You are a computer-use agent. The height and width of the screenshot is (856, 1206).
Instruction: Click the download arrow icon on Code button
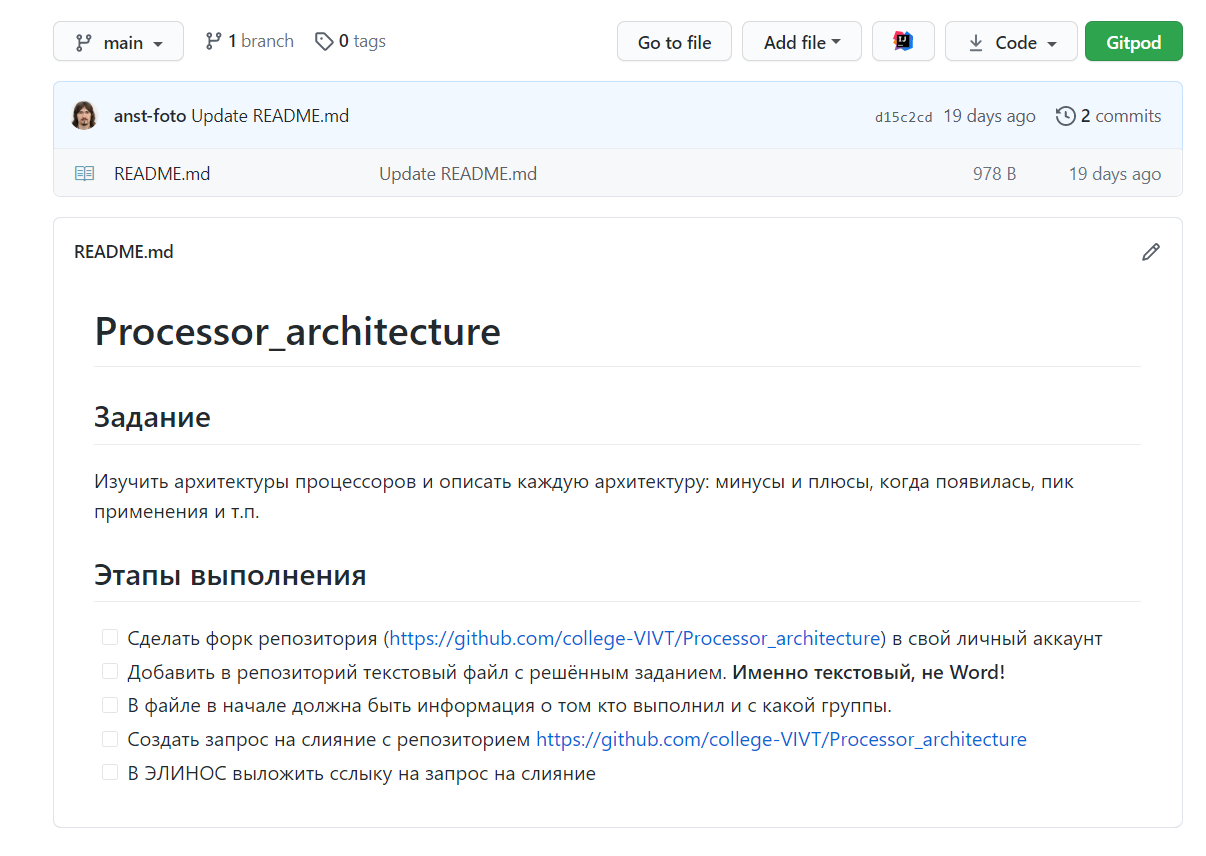974,41
